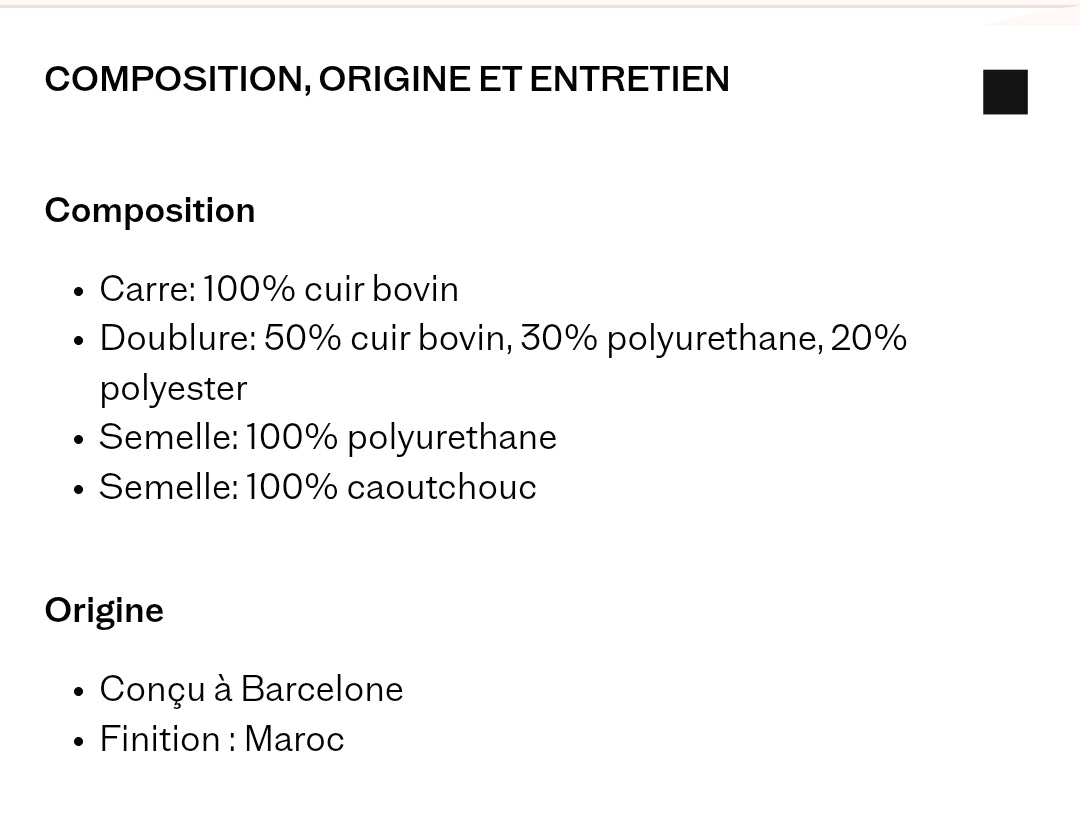Click the word "Doublure"

click(176, 338)
